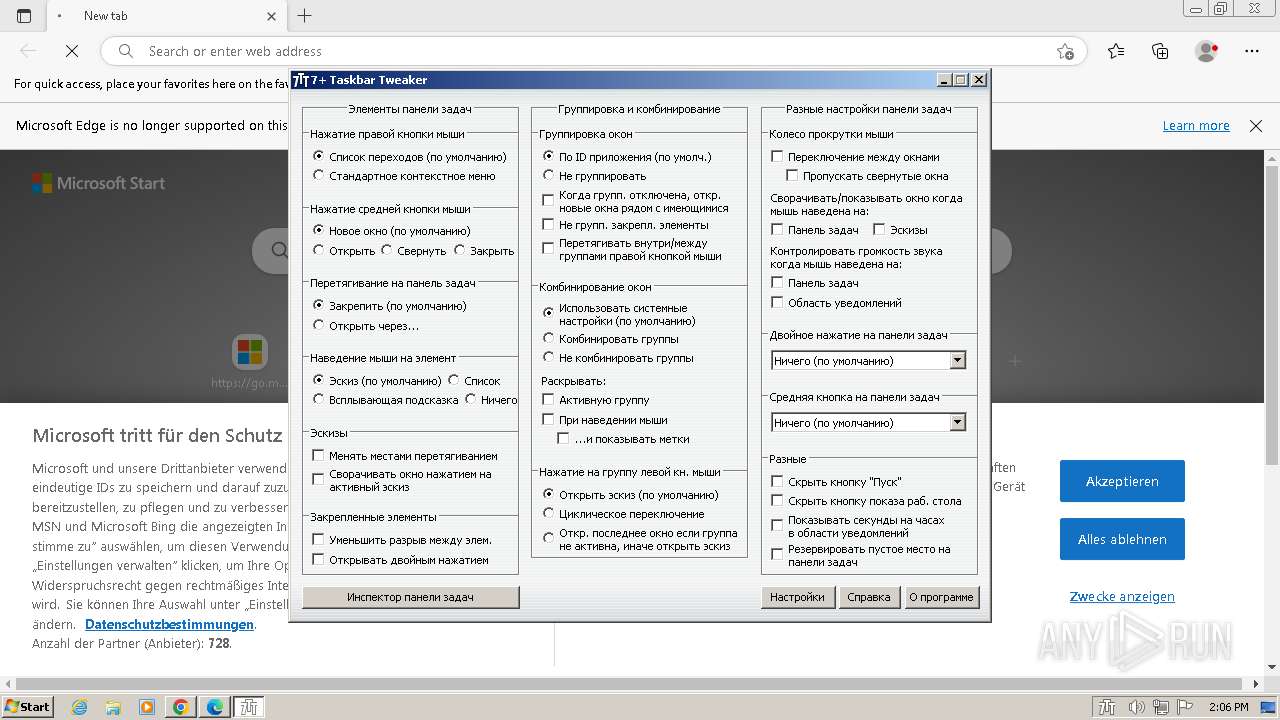The width and height of the screenshot is (1280, 720).
Task: Open Edge profile avatar
Action: tap(1207, 51)
